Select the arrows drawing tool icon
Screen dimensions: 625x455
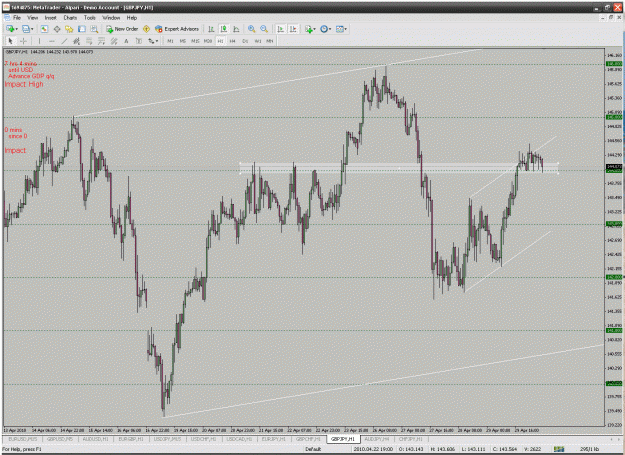(151, 41)
